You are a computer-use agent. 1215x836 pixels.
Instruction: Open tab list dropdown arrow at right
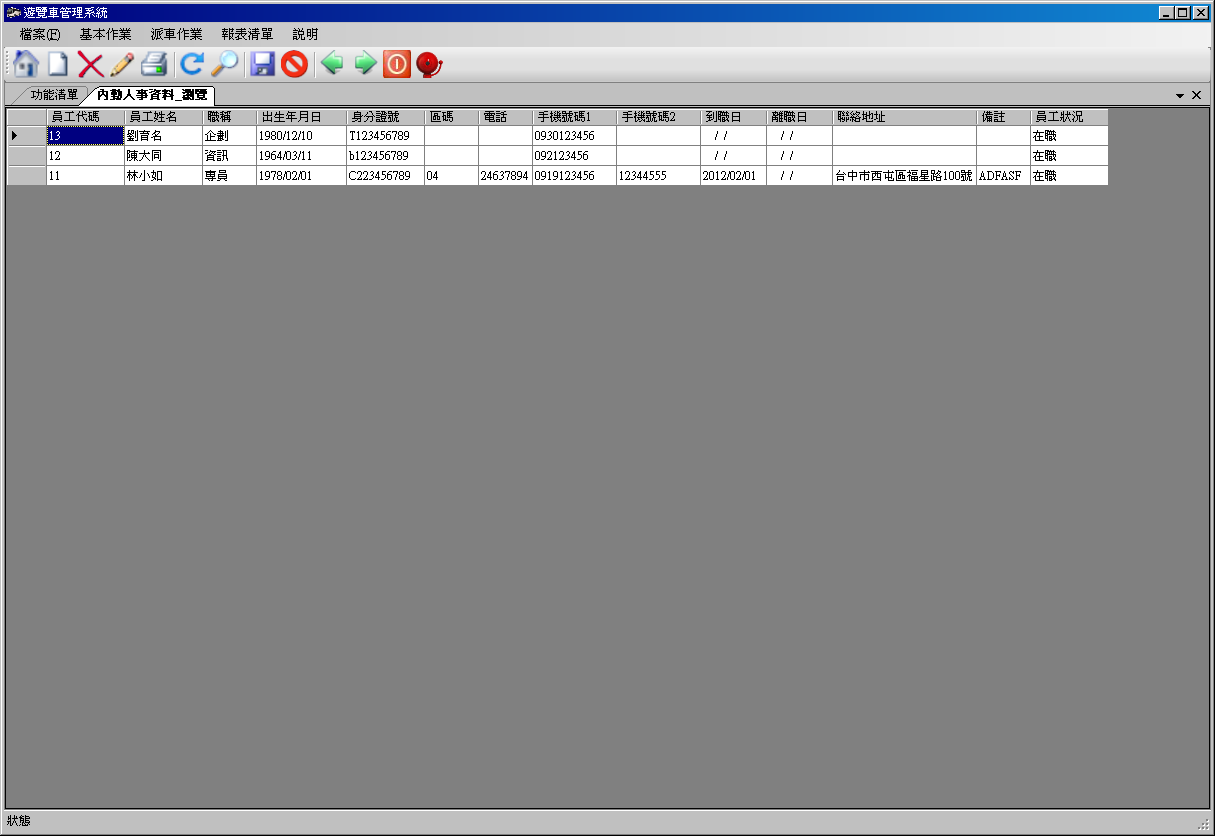coord(1180,95)
